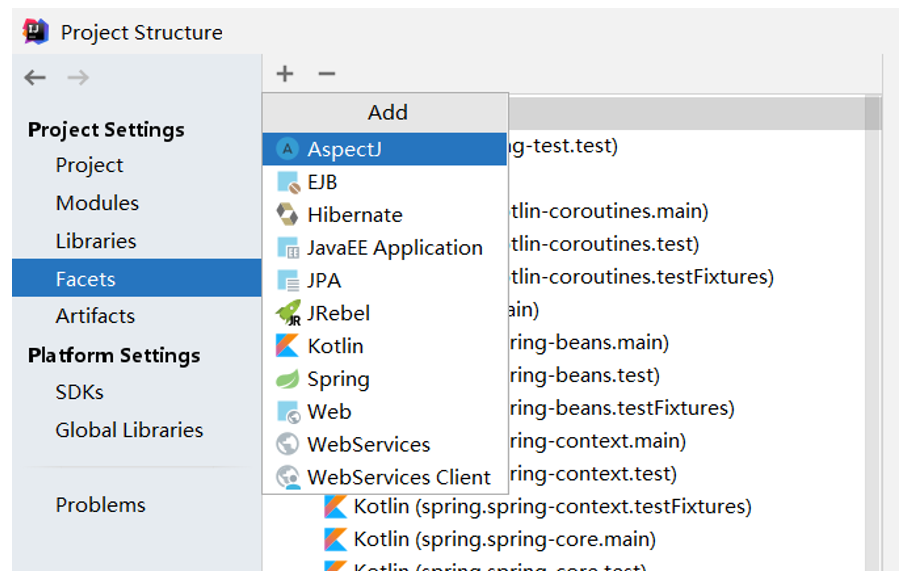Choose the Hibernate icon in Add menu
Screen dimensions: 916x583
(x=288, y=215)
